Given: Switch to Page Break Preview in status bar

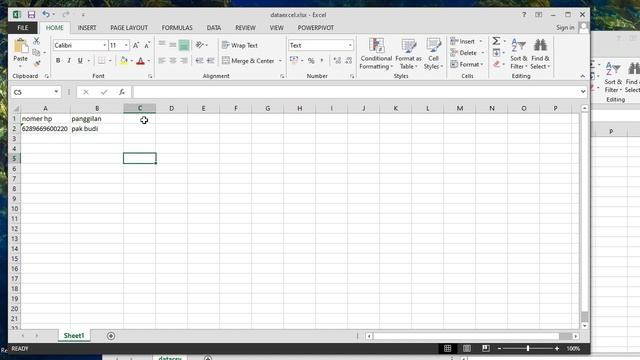Looking at the screenshot, I should click(485, 348).
